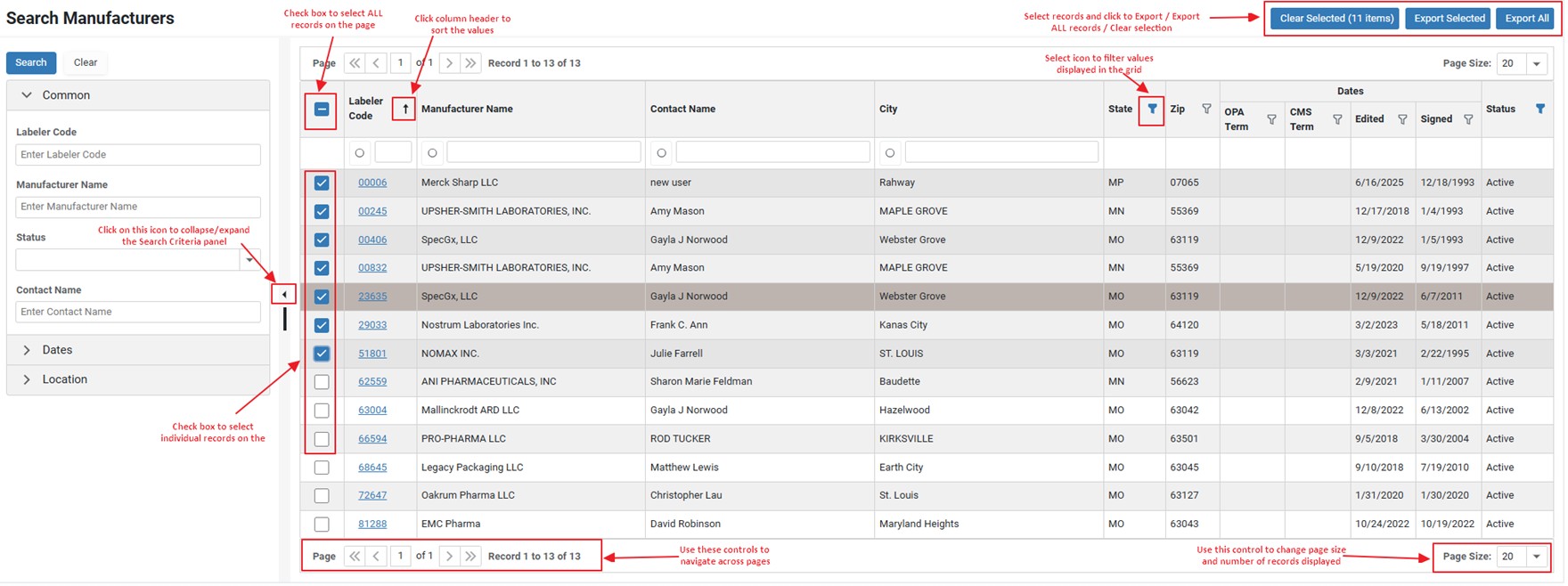Uncheck the Merck Sharp LLC row checkbox

tap(322, 183)
